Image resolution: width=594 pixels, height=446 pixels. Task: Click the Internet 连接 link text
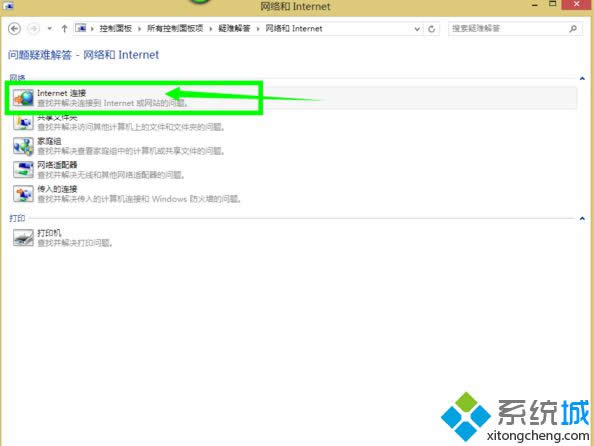pos(62,93)
